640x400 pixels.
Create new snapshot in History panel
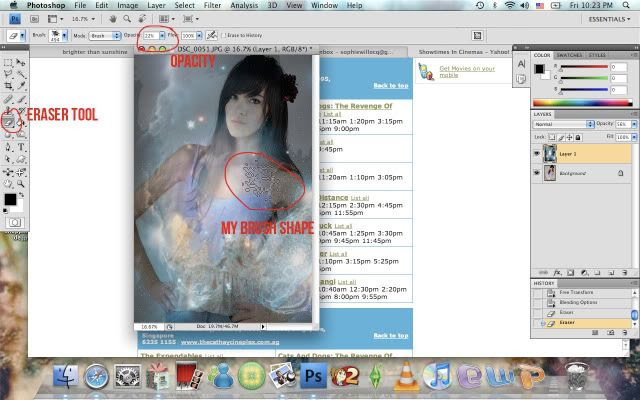click(611, 333)
